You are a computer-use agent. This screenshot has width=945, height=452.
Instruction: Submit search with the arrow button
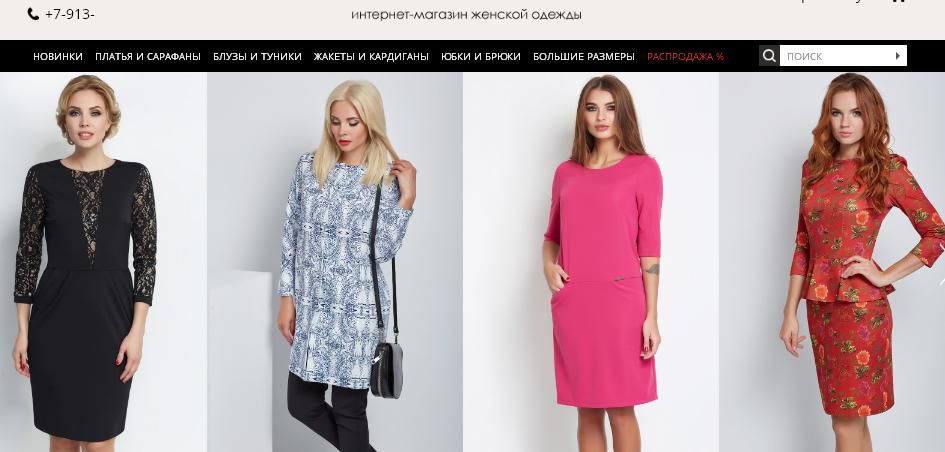(x=897, y=56)
